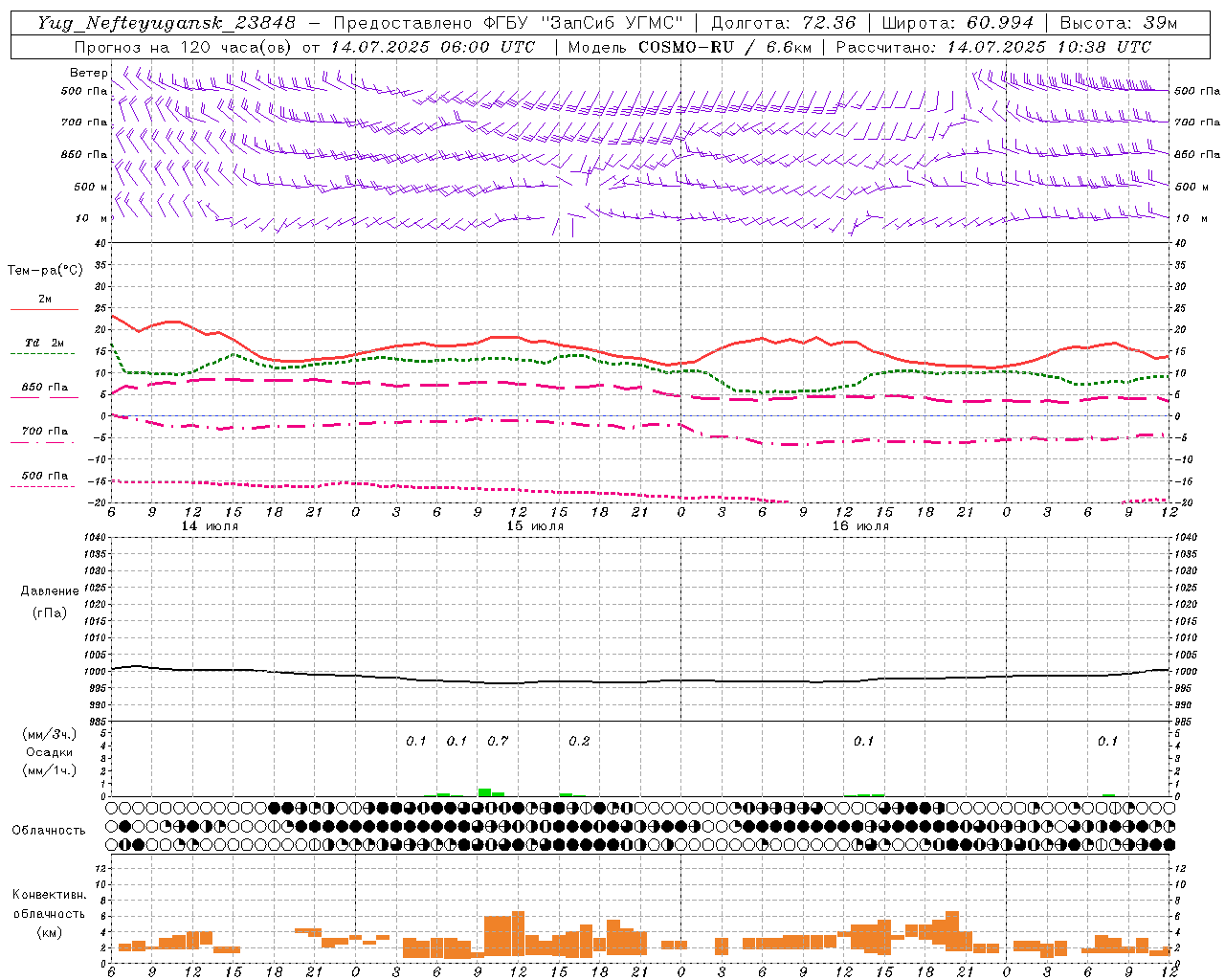This screenshot has height=980, width=1225.
Task: Click the latitude value Широта: 60.994
Action: pos(958,23)
